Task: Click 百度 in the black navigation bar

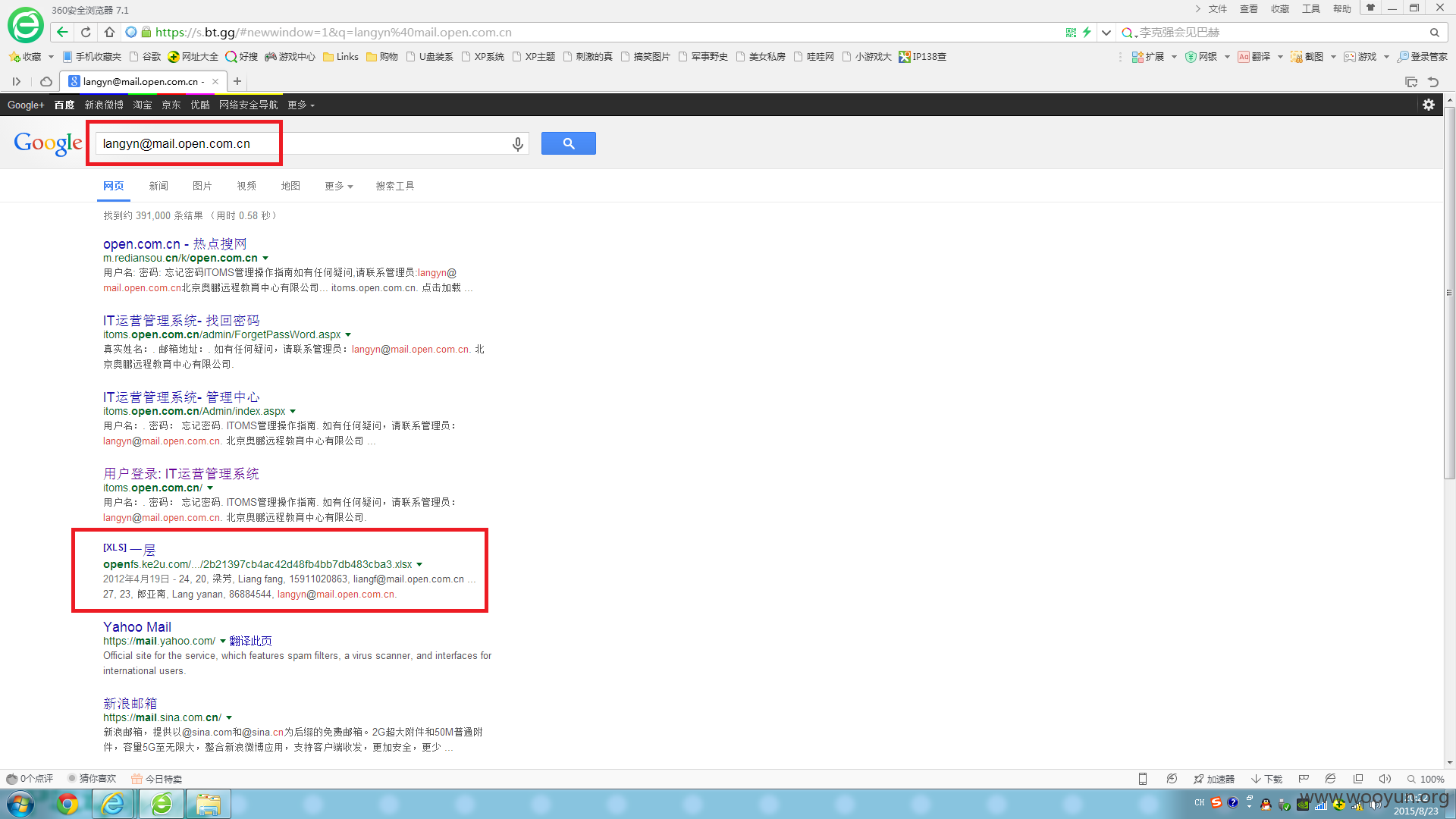Action: click(64, 105)
